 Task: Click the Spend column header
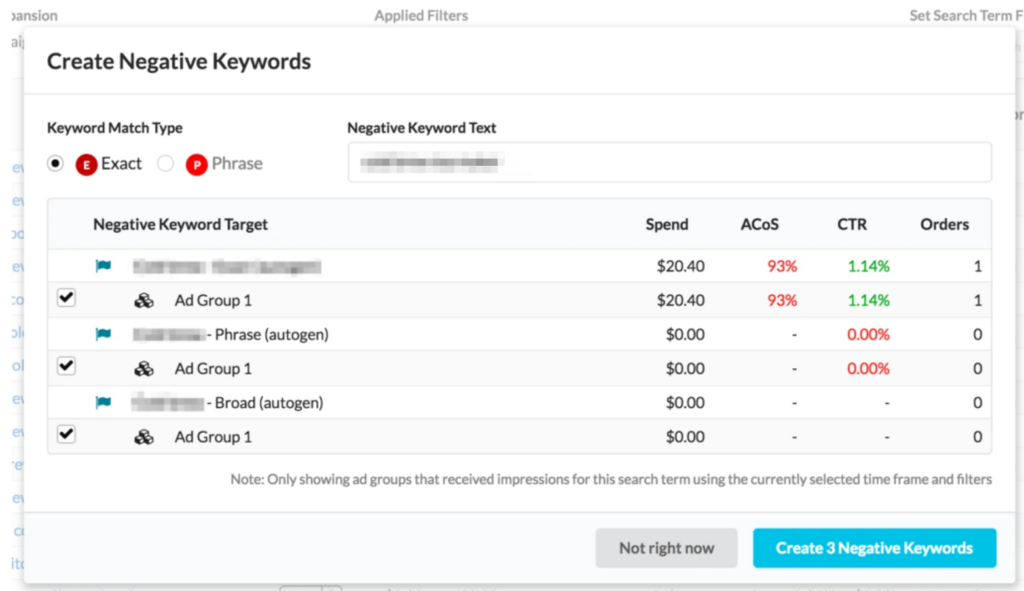click(x=667, y=224)
